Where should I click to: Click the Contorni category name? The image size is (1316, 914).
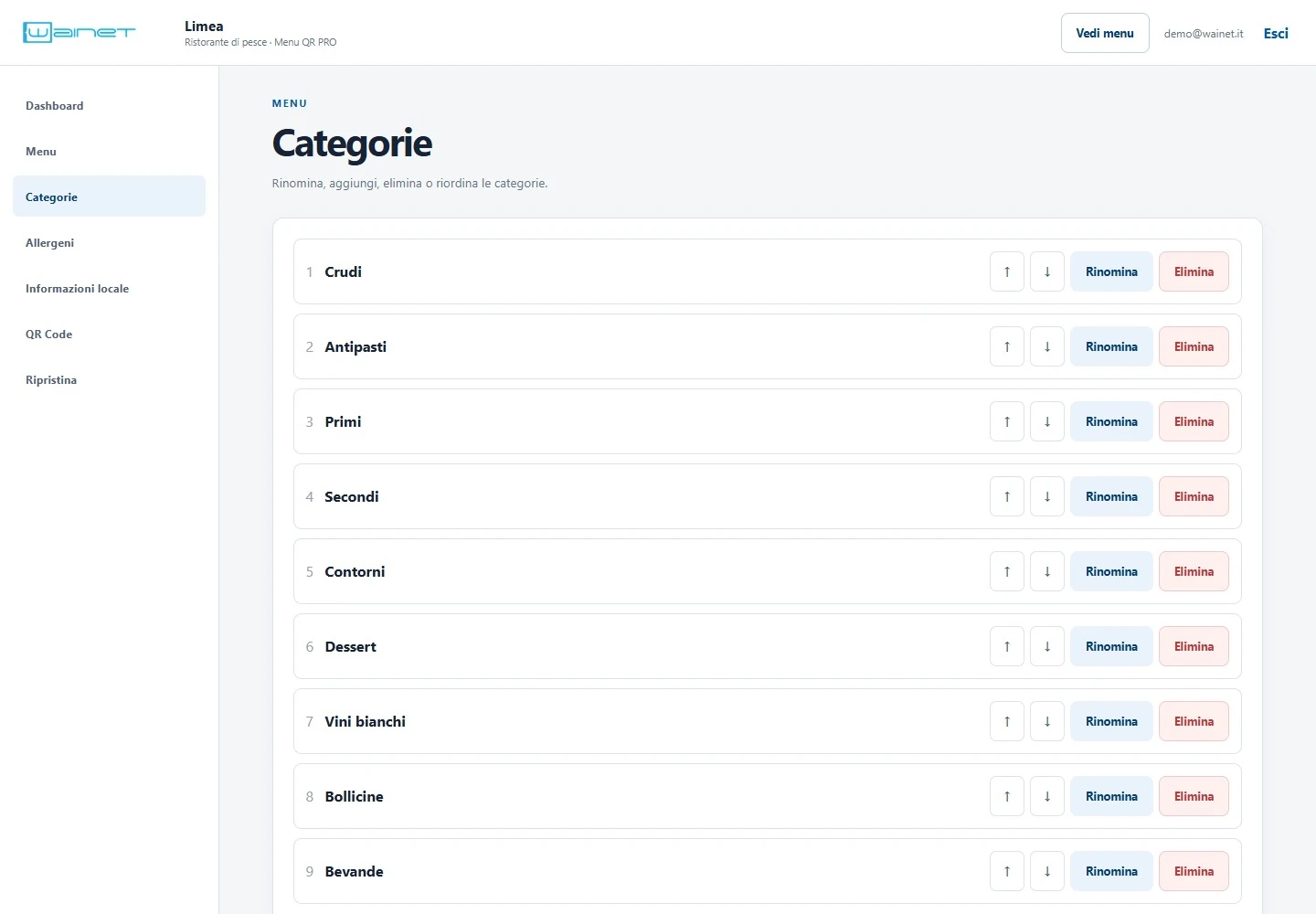point(355,571)
